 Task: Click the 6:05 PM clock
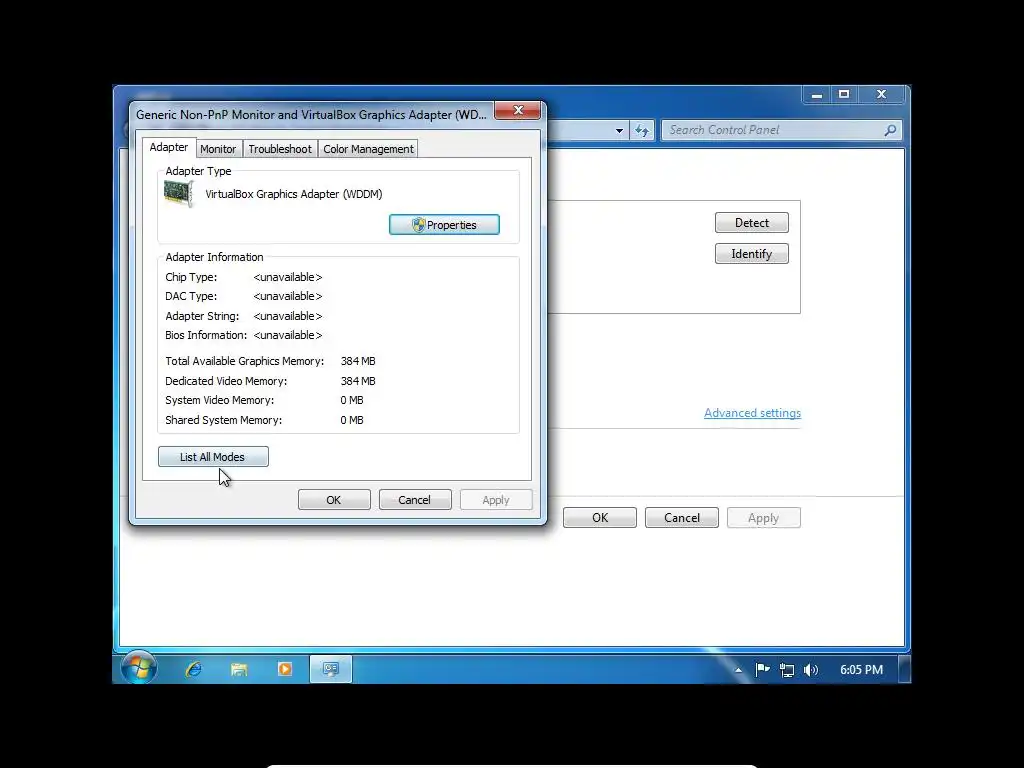pos(861,669)
